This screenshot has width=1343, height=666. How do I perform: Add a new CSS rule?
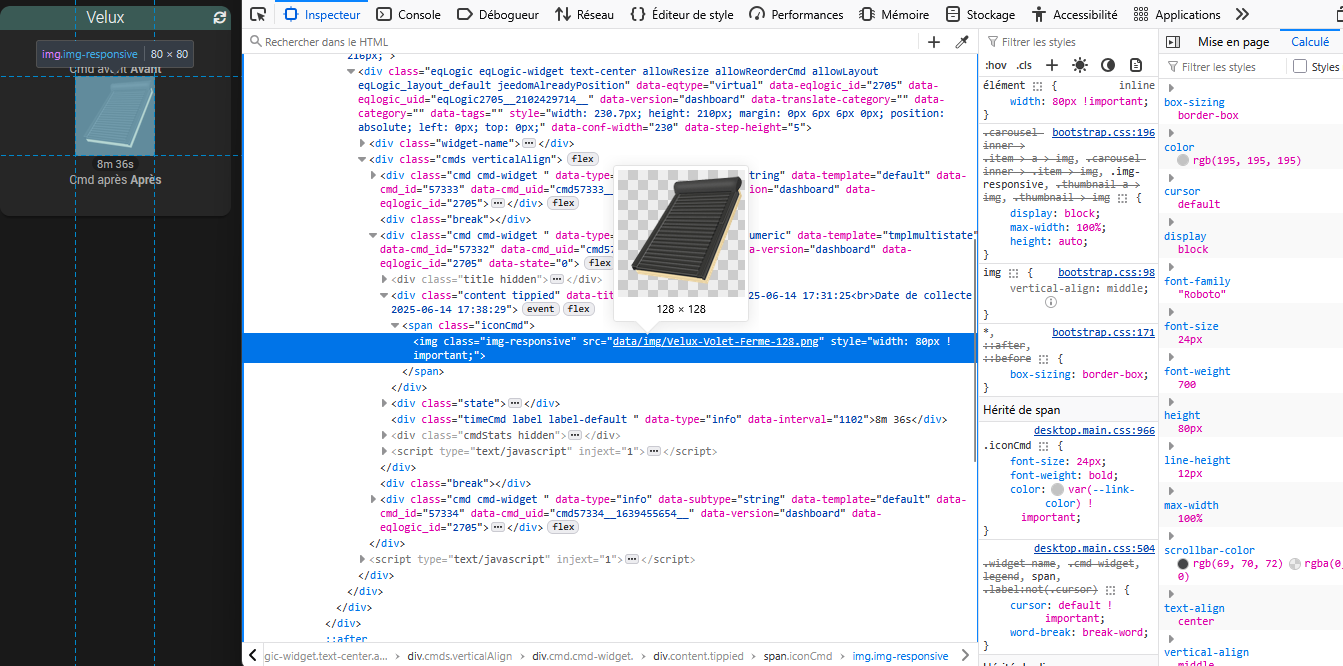[1052, 65]
